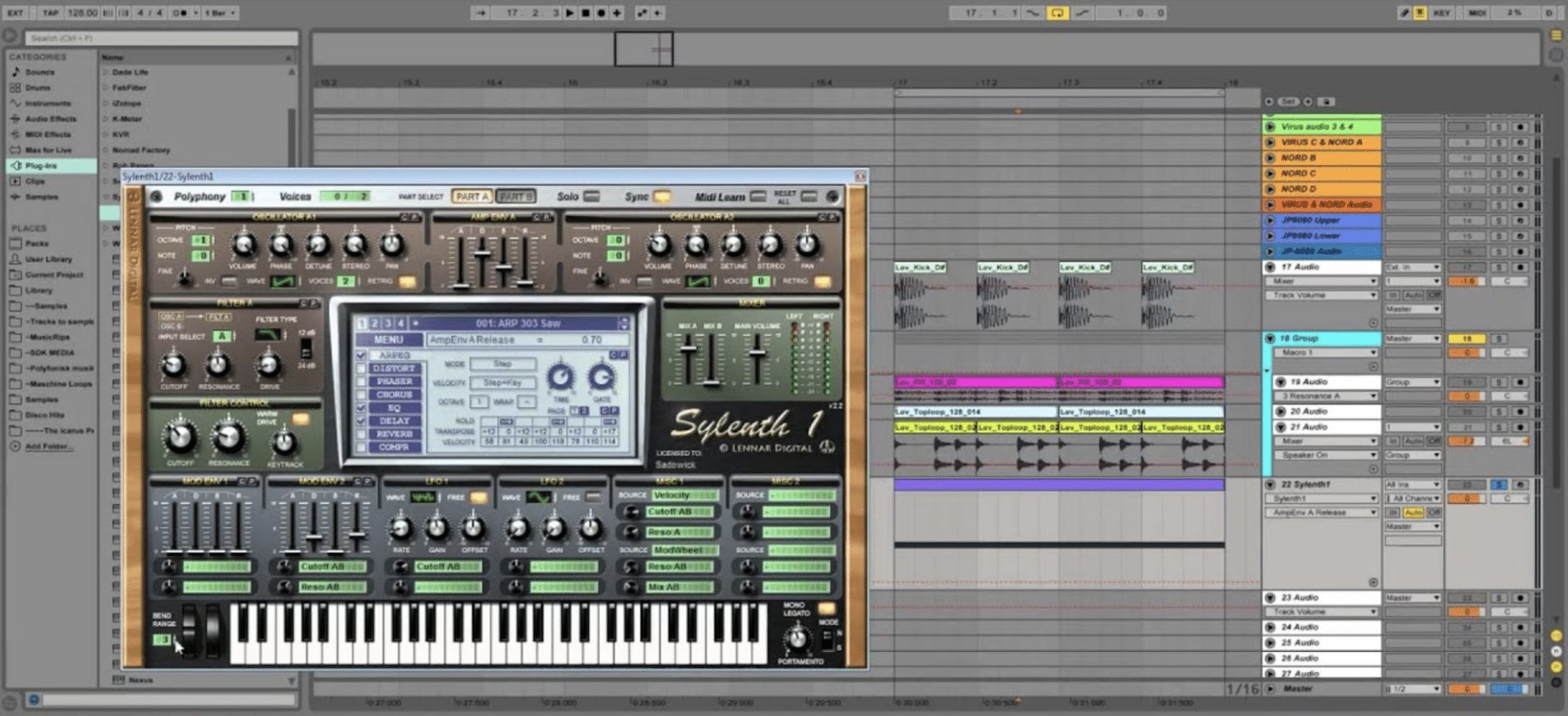
Task: Toggle the Sylenth1 Midi Learn button
Action: 758,197
